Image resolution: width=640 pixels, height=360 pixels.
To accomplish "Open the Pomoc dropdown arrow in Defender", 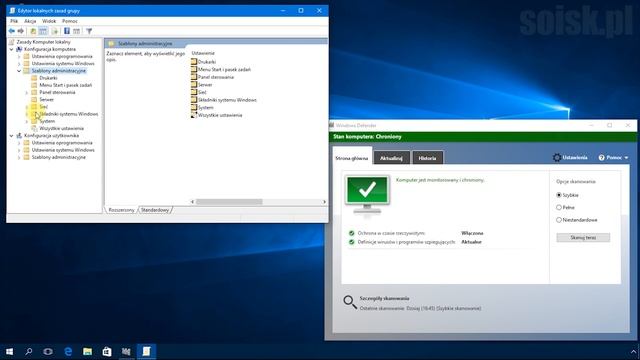I will coord(626,158).
